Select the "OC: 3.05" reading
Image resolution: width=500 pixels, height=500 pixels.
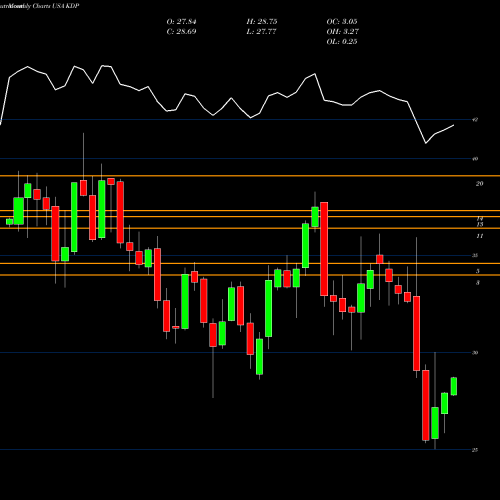point(342,22)
